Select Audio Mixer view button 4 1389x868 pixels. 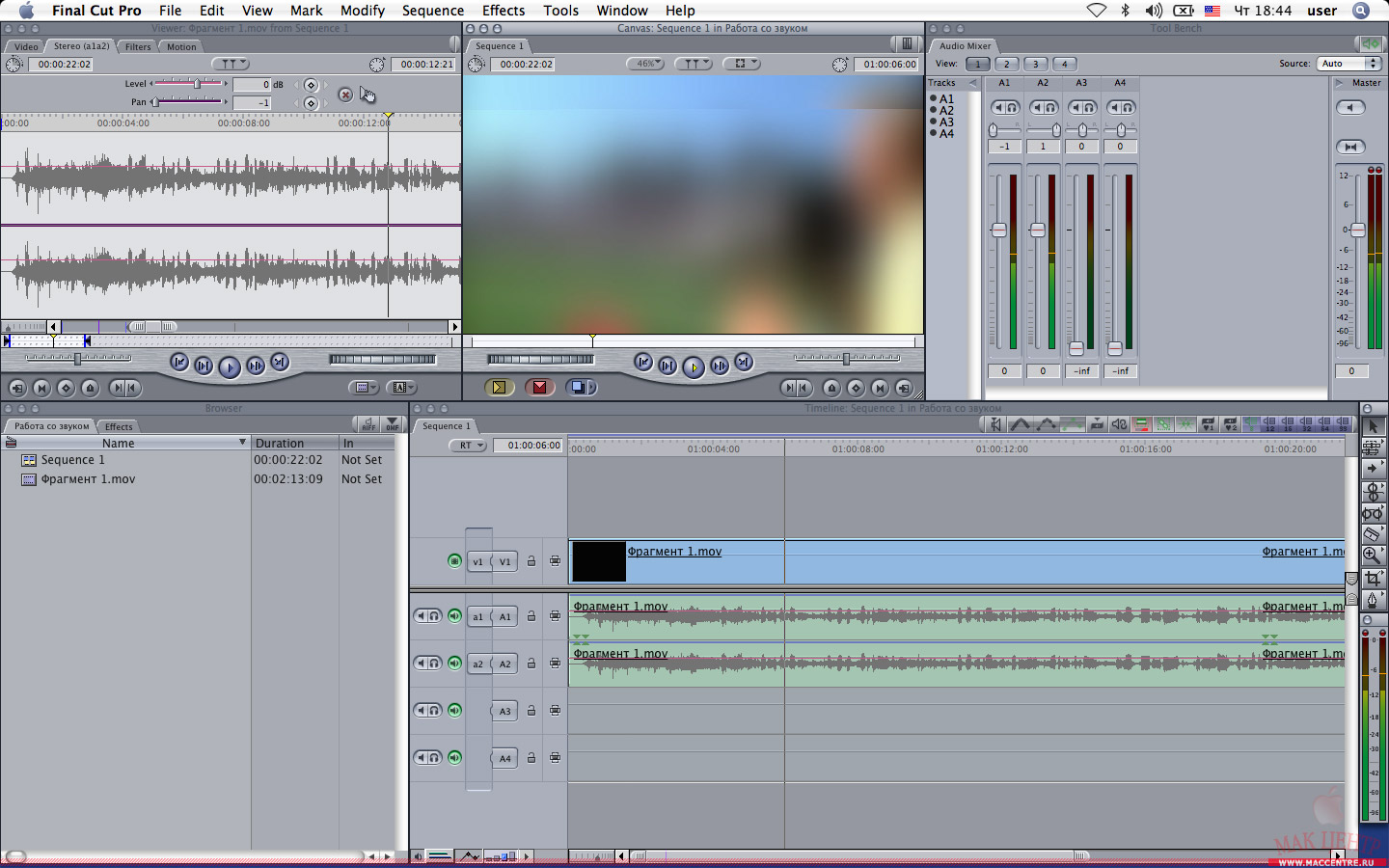1065,64
